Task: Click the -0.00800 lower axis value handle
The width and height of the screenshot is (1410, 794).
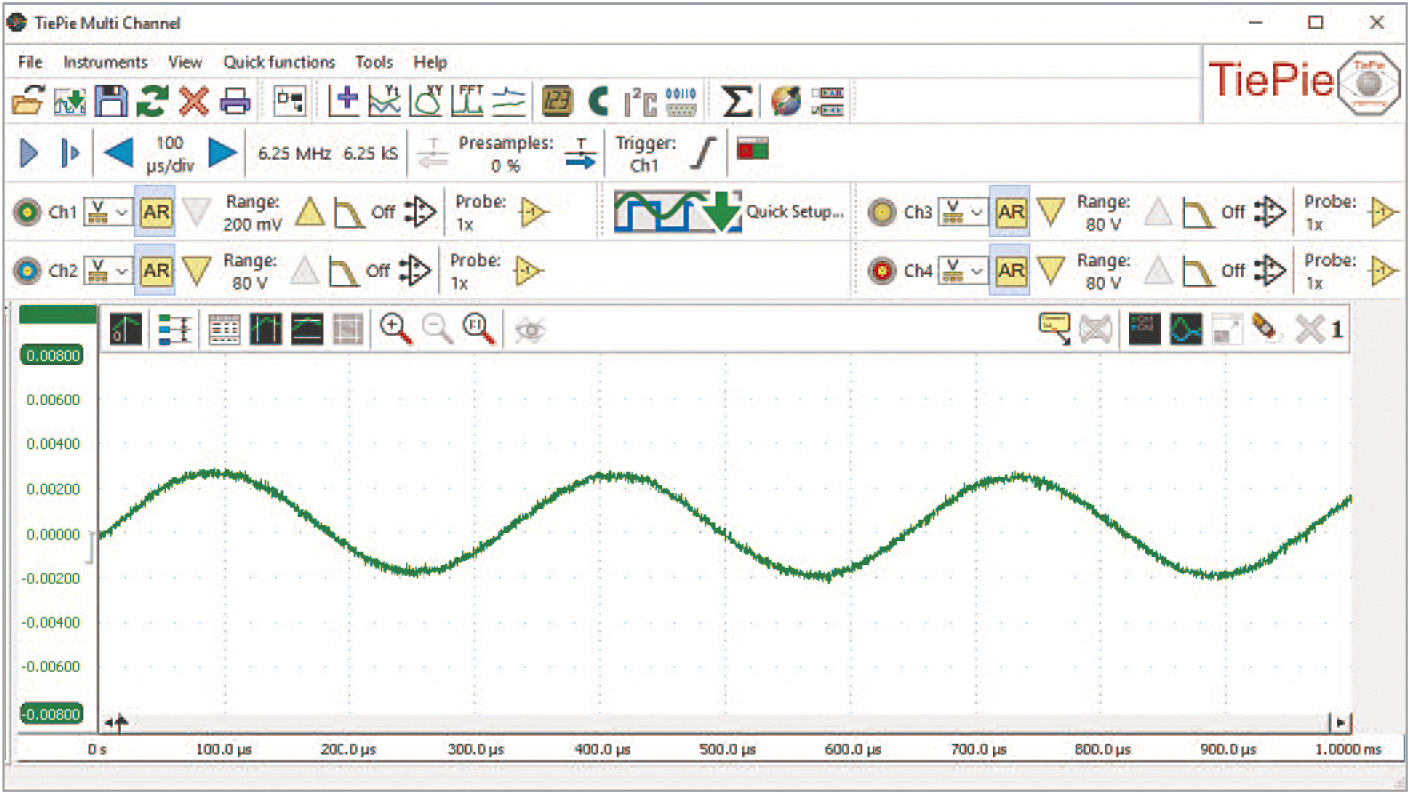Action: click(x=52, y=714)
